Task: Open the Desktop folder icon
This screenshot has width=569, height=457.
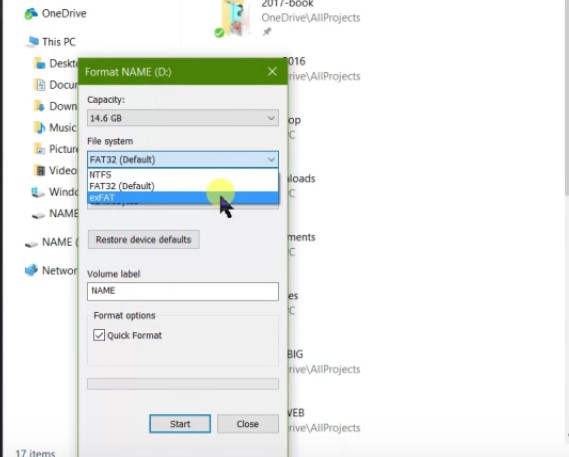Action: tap(39, 64)
